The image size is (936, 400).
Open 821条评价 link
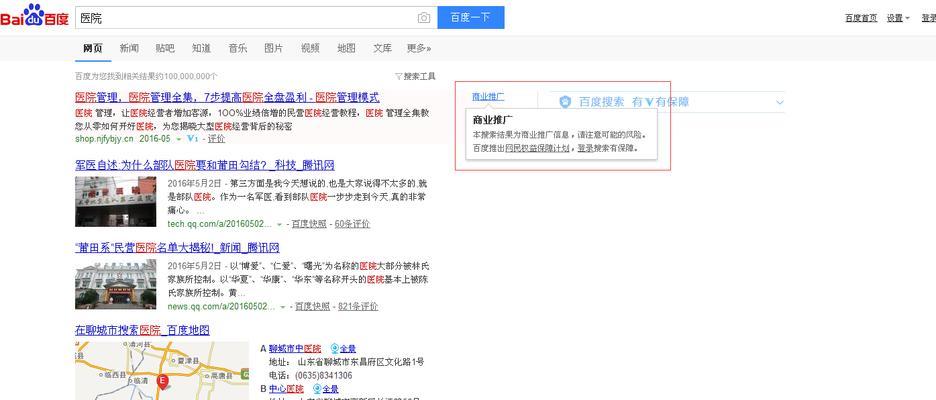click(x=358, y=306)
